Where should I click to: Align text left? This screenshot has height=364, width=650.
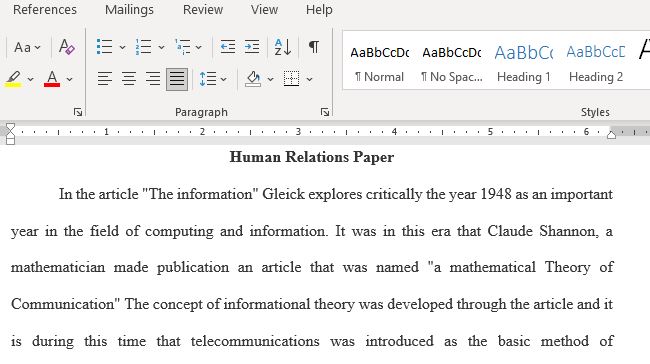click(x=104, y=79)
